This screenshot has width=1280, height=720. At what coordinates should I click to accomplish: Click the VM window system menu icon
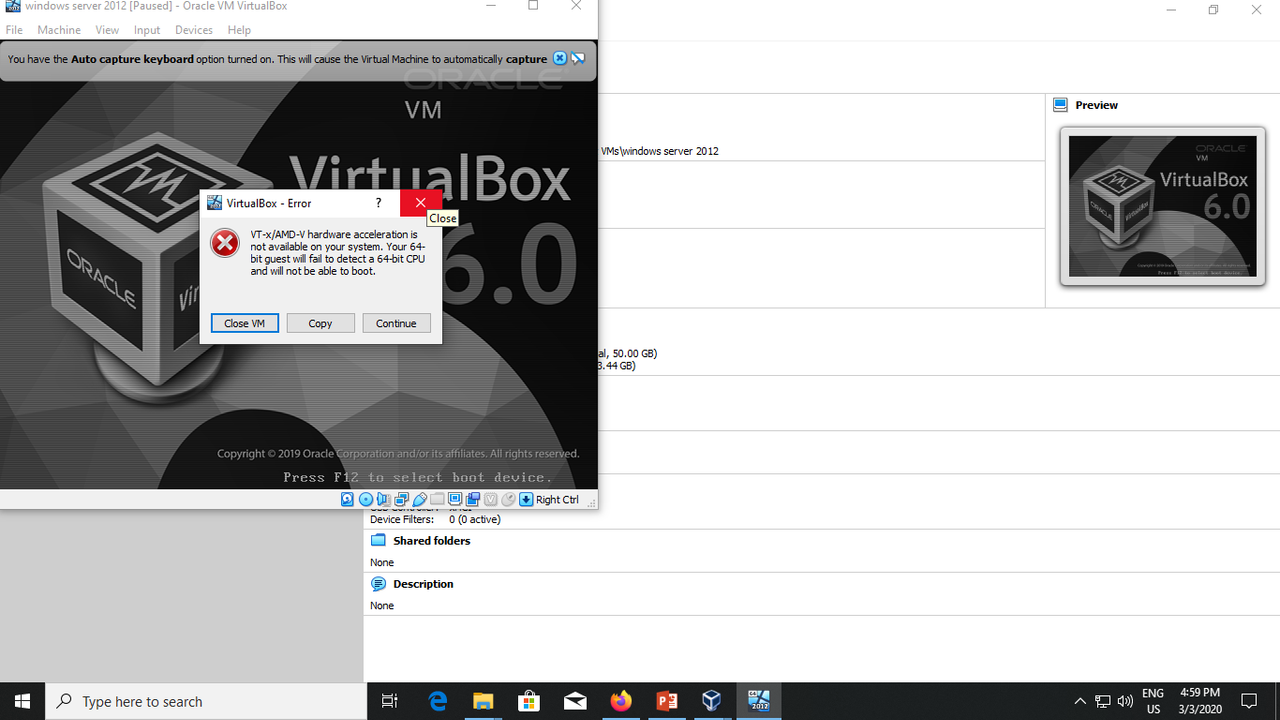click(x=12, y=6)
